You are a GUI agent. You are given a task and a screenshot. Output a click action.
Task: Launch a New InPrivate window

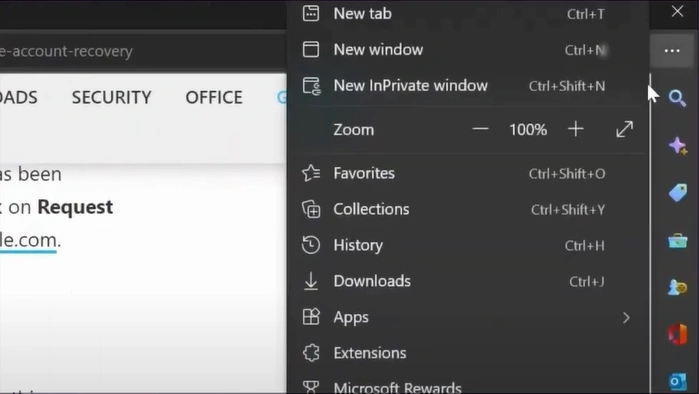(468, 86)
